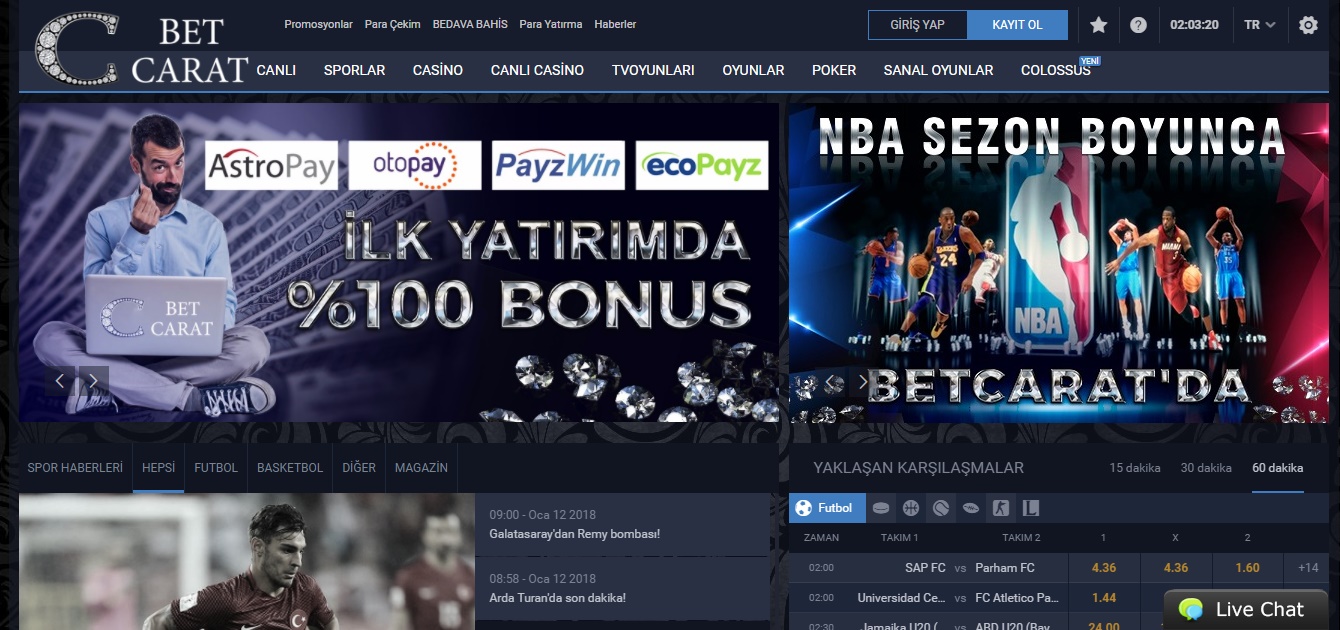This screenshot has height=630, width=1340.
Task: Select the tennis ball sport icon
Action: click(940, 508)
